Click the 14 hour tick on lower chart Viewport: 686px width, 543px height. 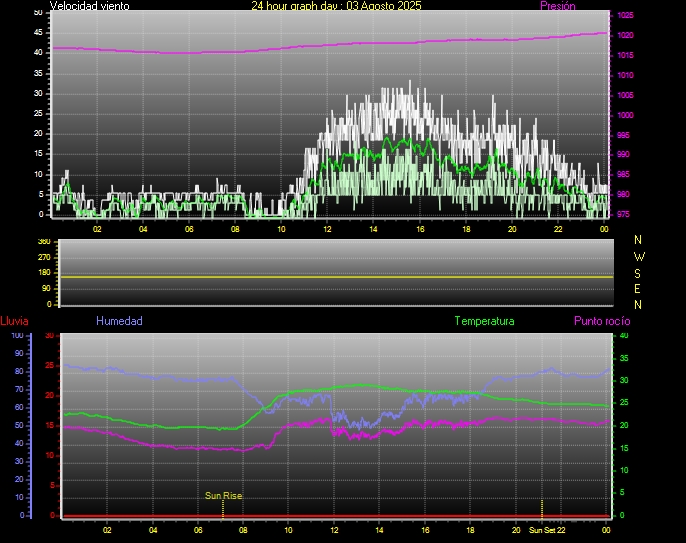coord(379,530)
